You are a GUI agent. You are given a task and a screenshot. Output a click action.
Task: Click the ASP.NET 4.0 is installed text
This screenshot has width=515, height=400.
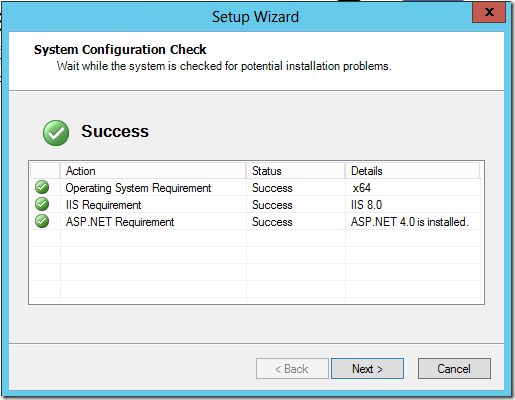click(410, 222)
